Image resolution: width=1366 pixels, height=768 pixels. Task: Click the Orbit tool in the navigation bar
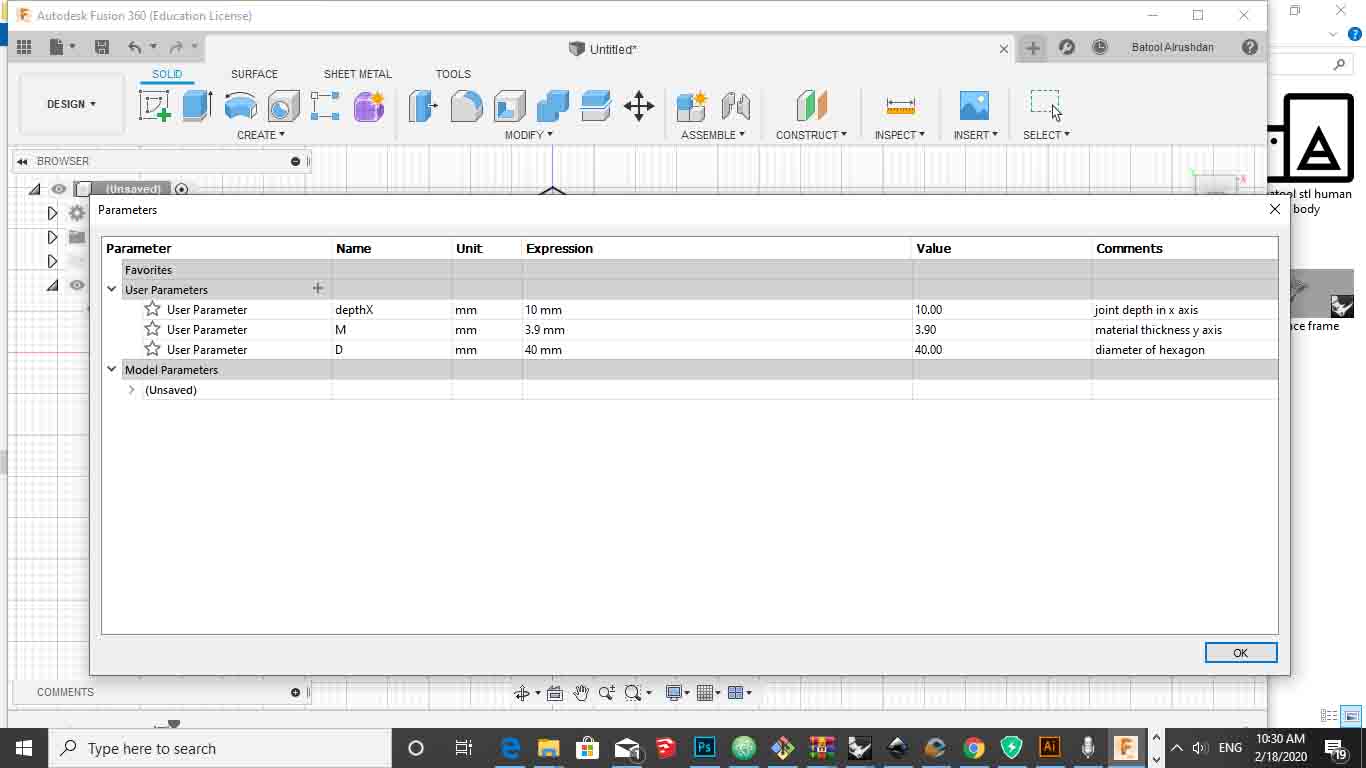pos(521,693)
